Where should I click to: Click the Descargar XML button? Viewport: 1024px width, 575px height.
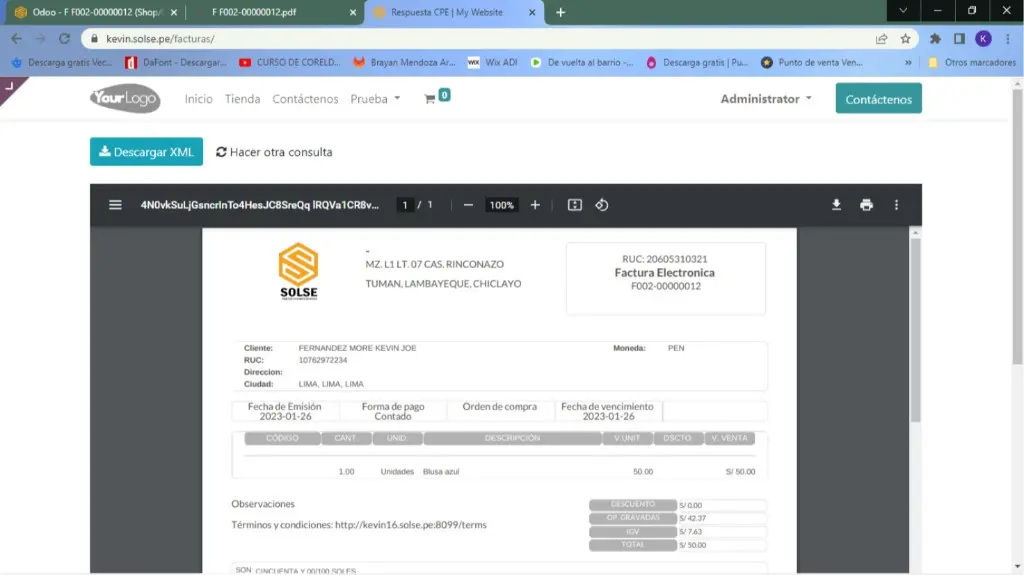click(x=146, y=152)
